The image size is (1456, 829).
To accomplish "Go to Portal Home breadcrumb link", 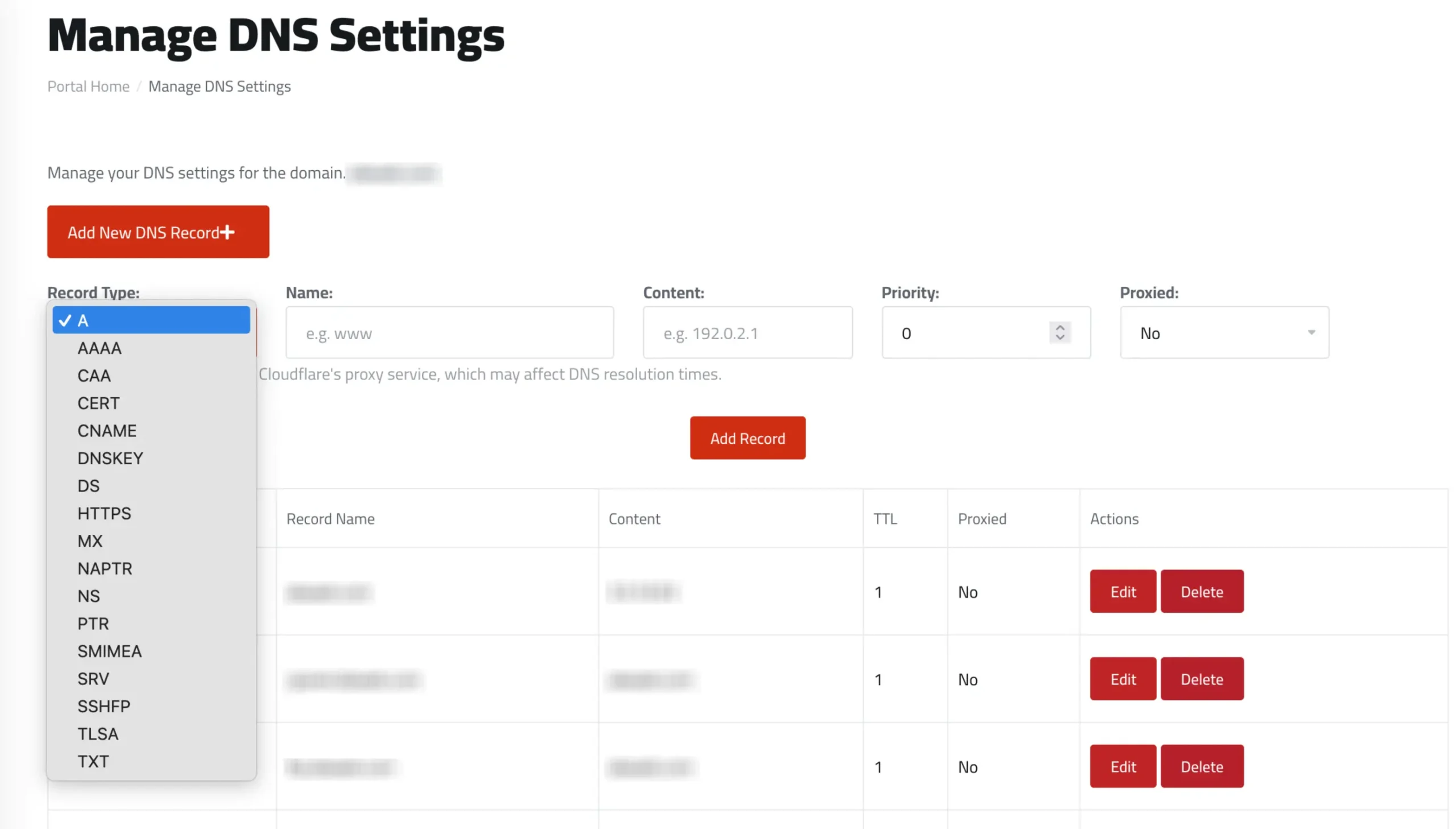I will click(88, 86).
